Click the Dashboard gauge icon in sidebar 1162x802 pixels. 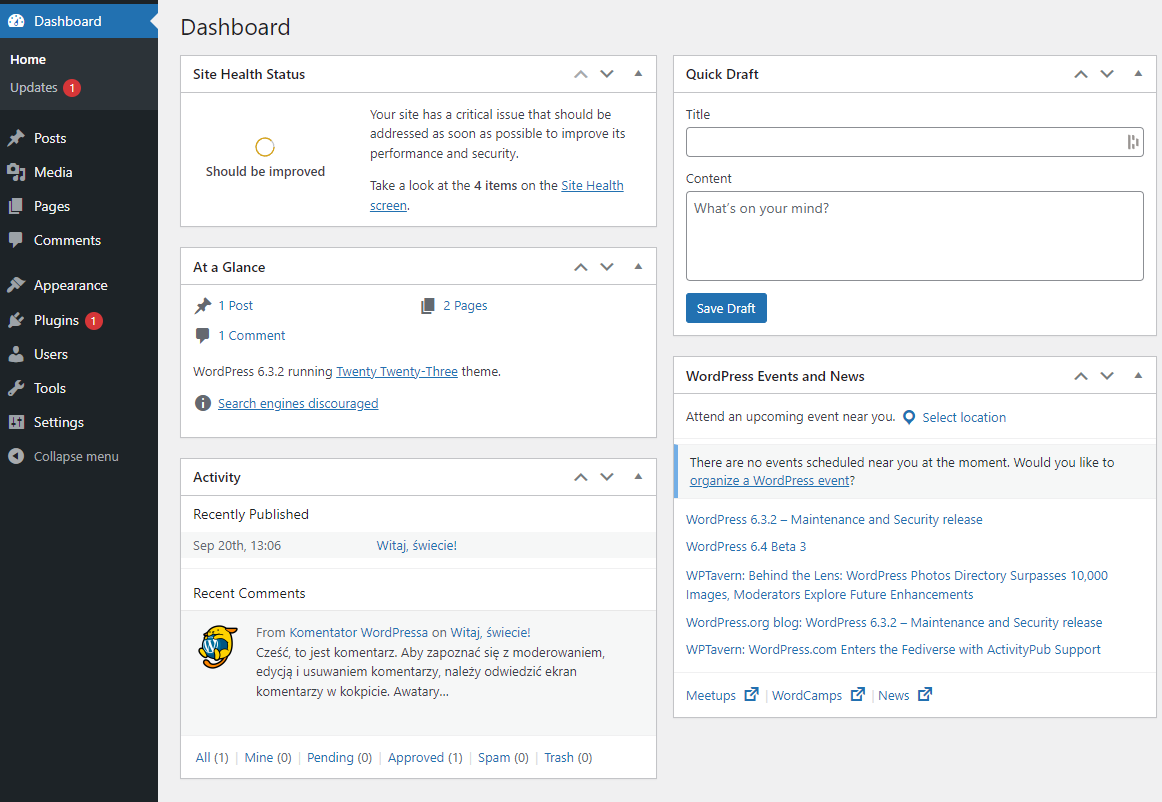(16, 21)
